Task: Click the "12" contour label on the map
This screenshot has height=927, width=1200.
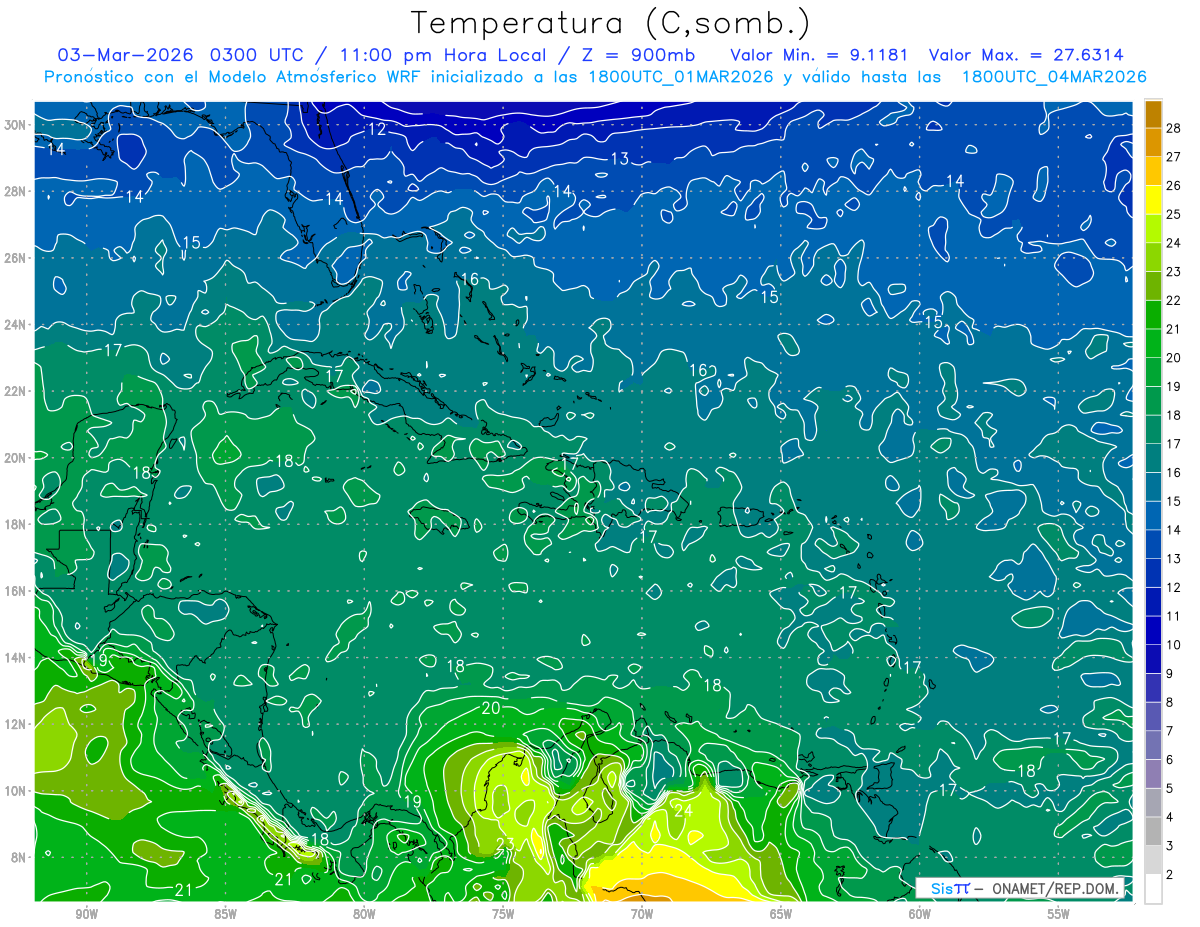Action: [x=377, y=129]
